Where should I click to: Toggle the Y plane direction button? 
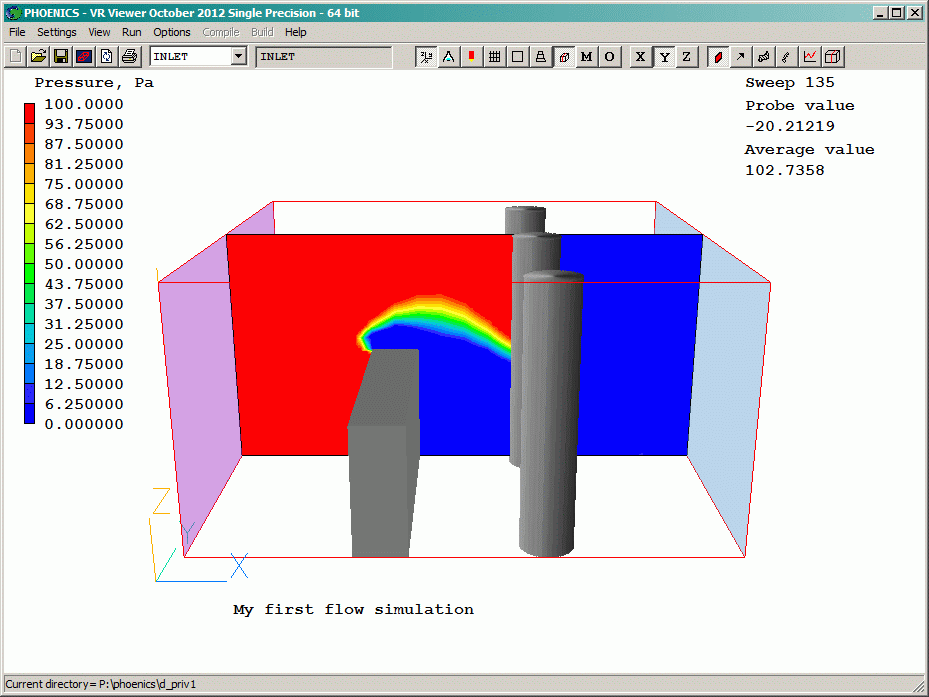click(x=663, y=57)
